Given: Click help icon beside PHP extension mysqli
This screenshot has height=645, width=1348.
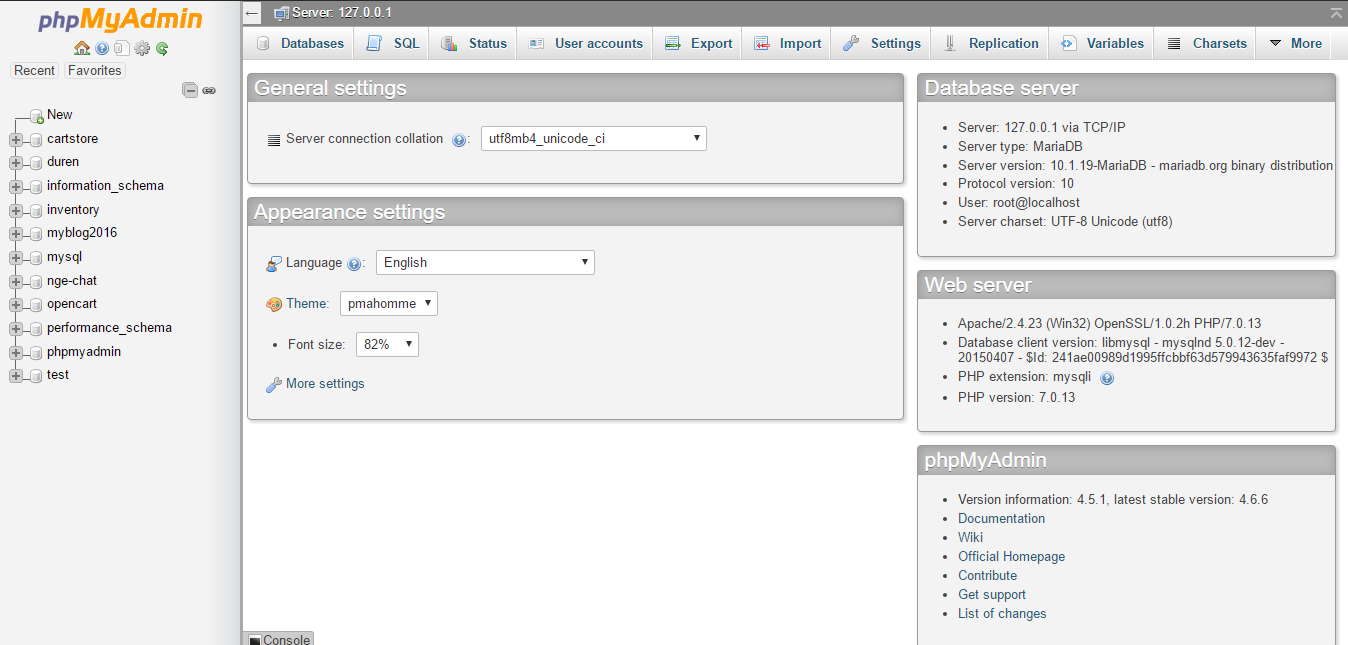Looking at the screenshot, I should pyautogui.click(x=1107, y=377).
